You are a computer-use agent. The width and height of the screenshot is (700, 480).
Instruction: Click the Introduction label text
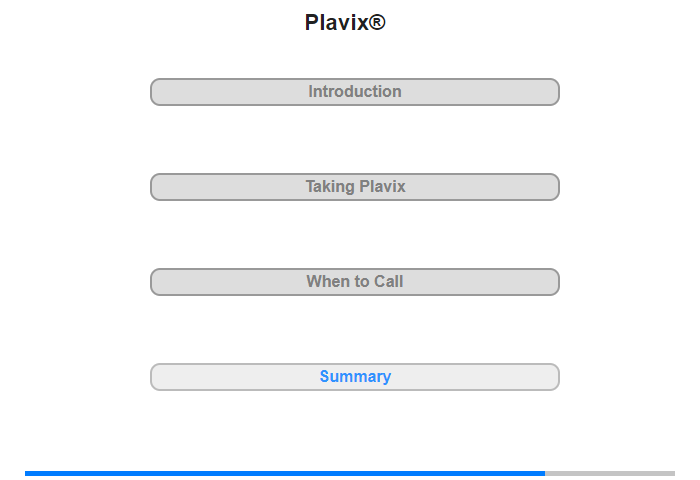355,92
